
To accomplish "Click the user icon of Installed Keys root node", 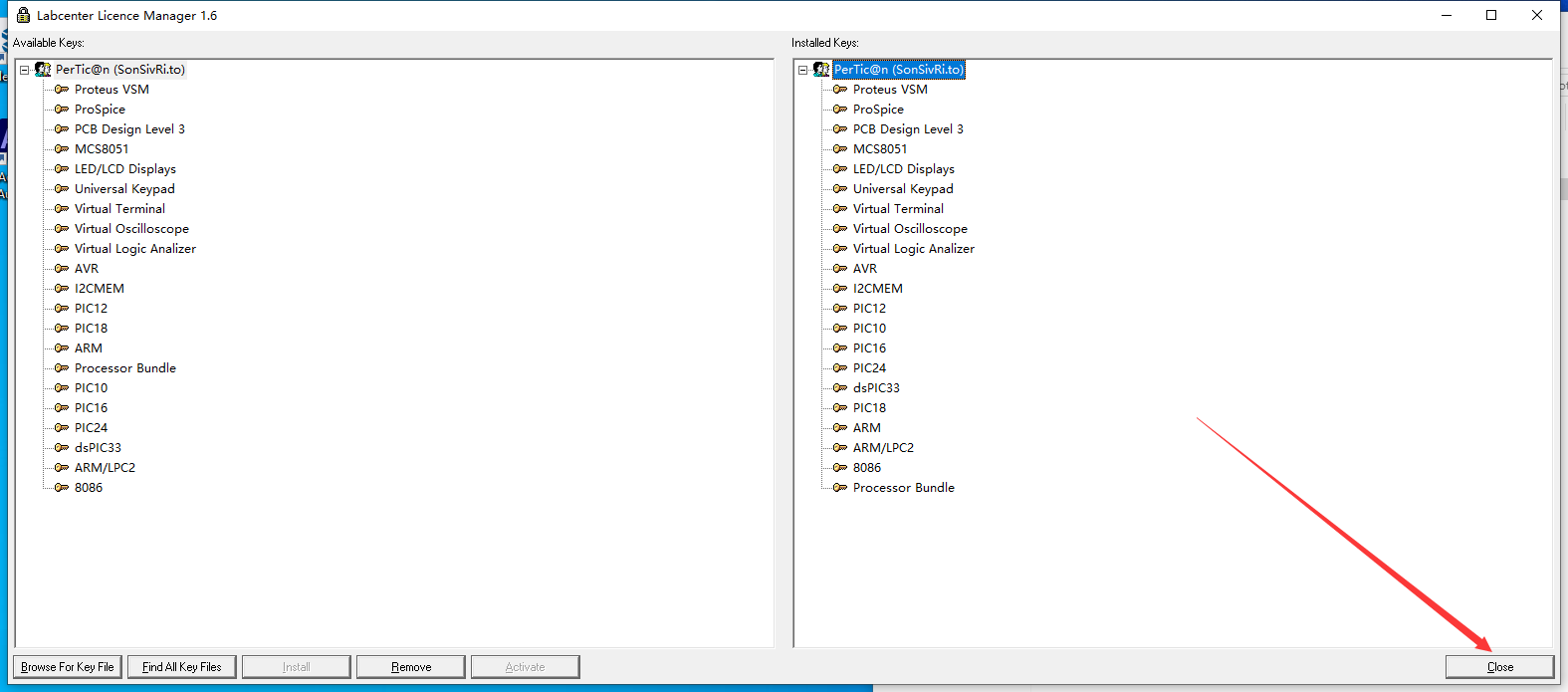I will click(x=821, y=70).
